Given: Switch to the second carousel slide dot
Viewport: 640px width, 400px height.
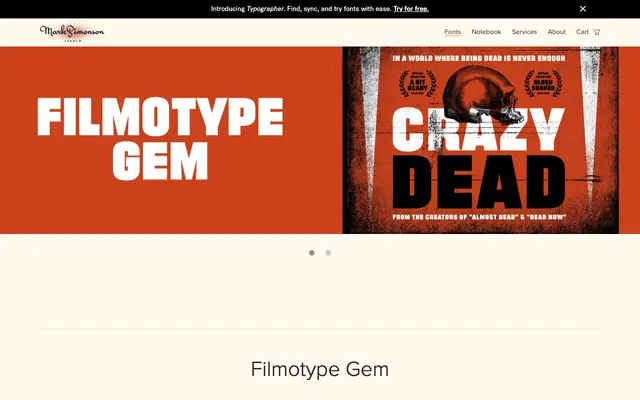Looking at the screenshot, I should coord(328,253).
